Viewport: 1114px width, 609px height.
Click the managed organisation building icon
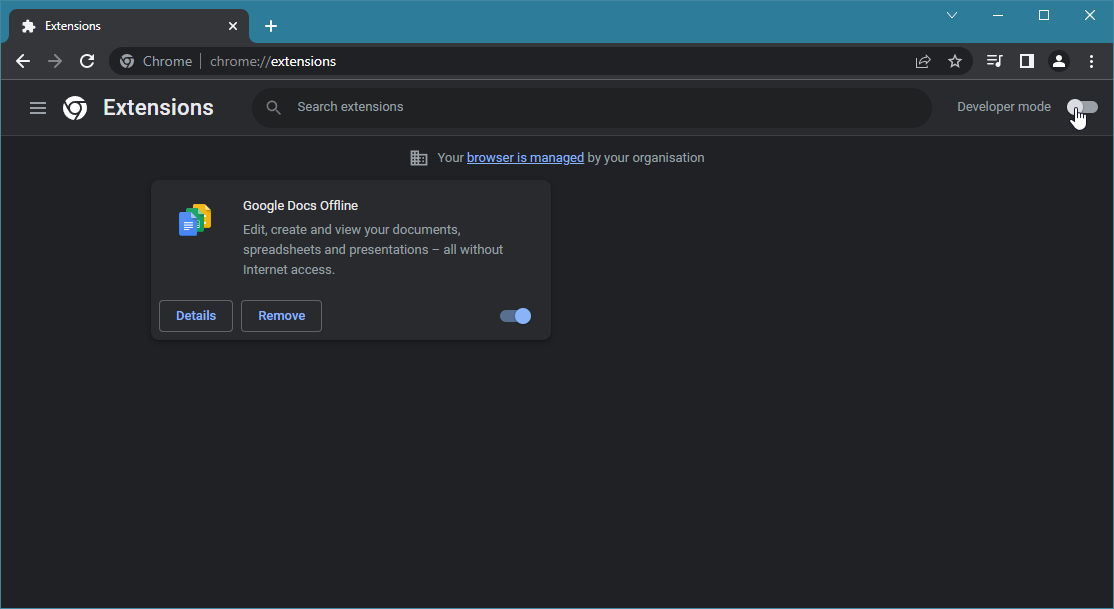point(419,158)
